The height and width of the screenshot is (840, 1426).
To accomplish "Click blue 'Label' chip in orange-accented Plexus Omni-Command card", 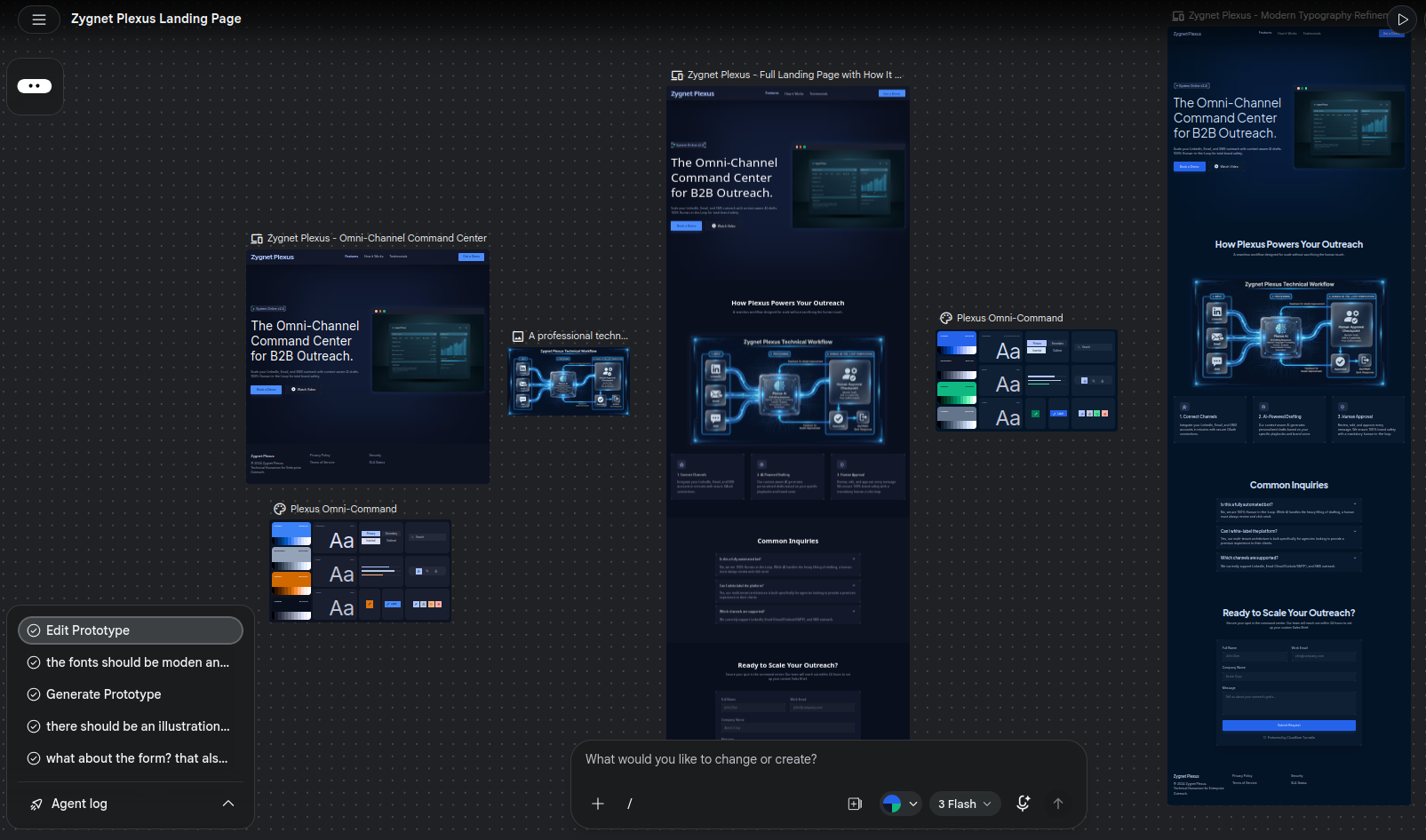I will point(393,604).
